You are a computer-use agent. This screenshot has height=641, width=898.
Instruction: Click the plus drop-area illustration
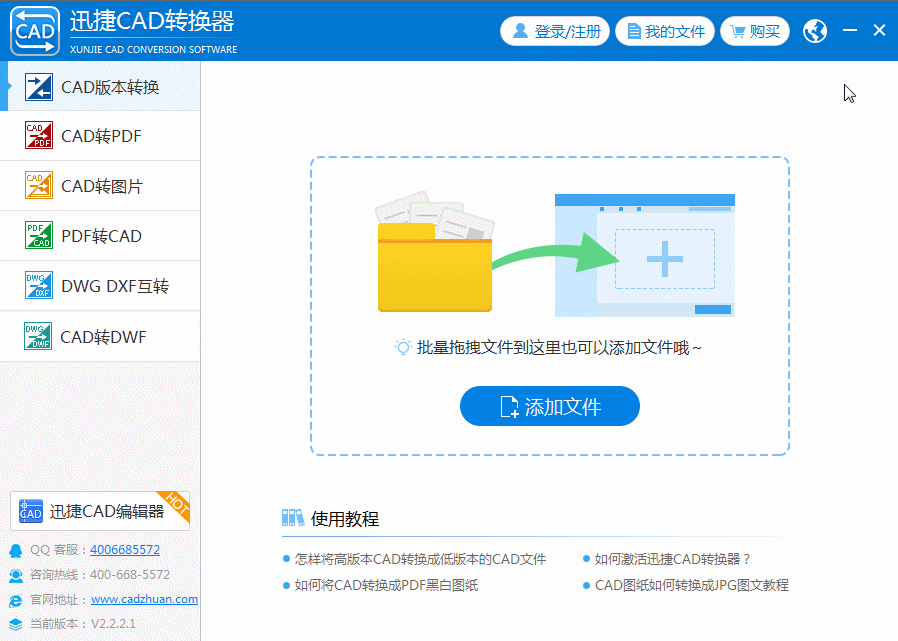664,259
